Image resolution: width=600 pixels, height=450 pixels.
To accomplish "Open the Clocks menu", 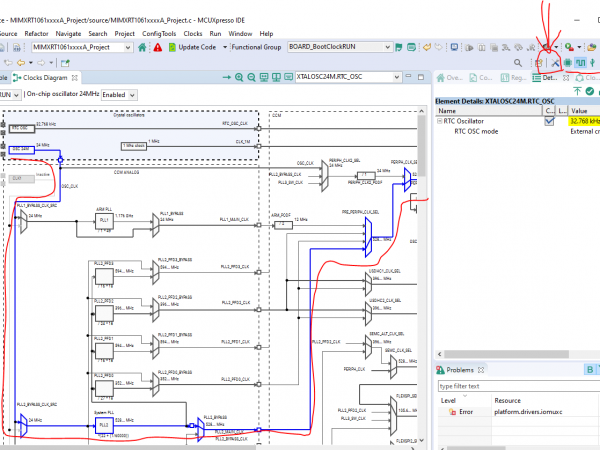I will click(193, 33).
